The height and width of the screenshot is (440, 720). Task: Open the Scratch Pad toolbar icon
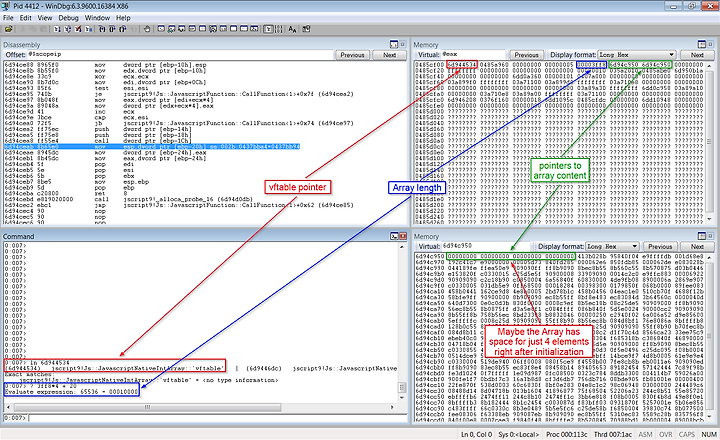click(x=233, y=29)
